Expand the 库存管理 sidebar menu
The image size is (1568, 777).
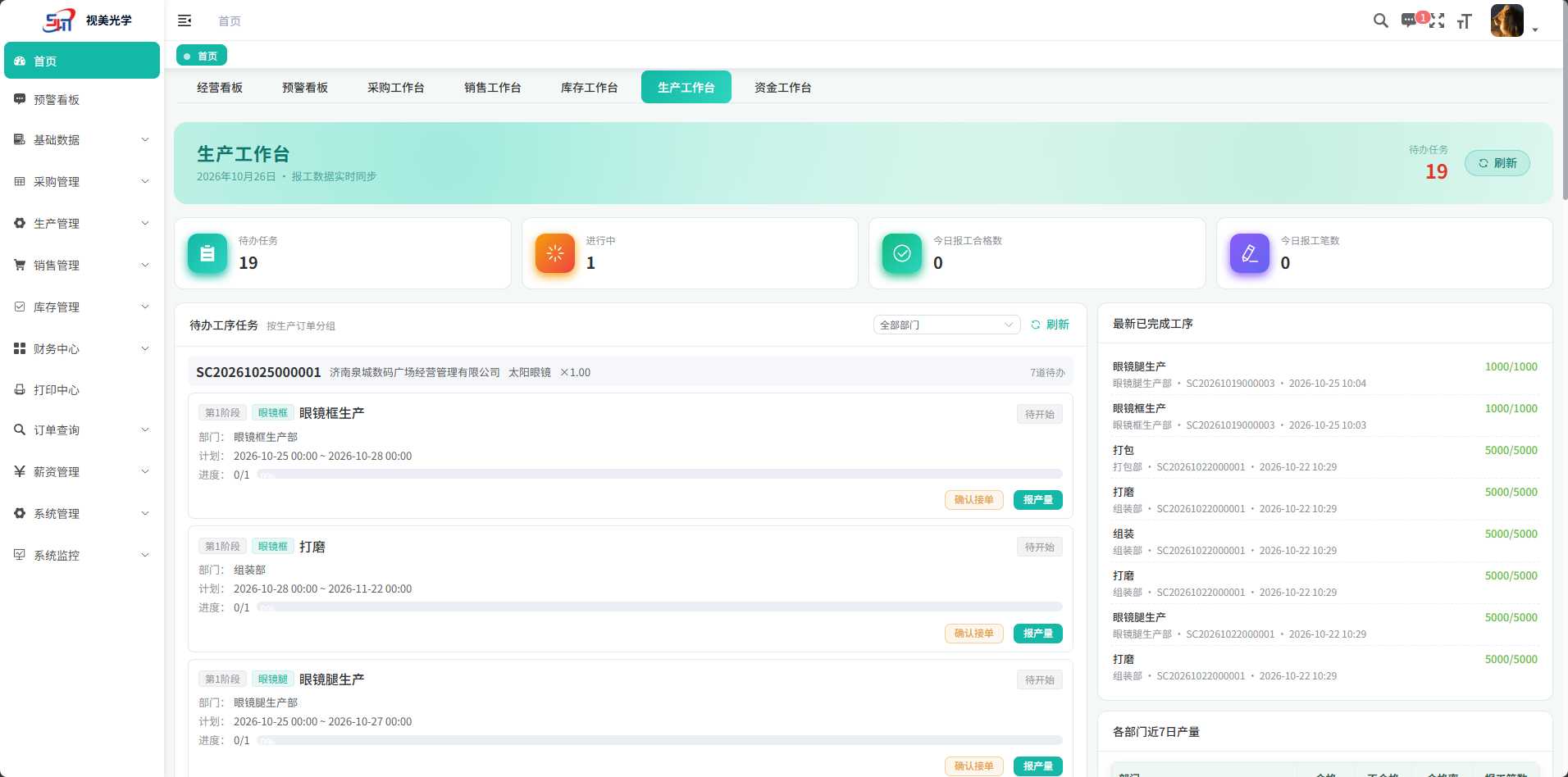click(82, 307)
